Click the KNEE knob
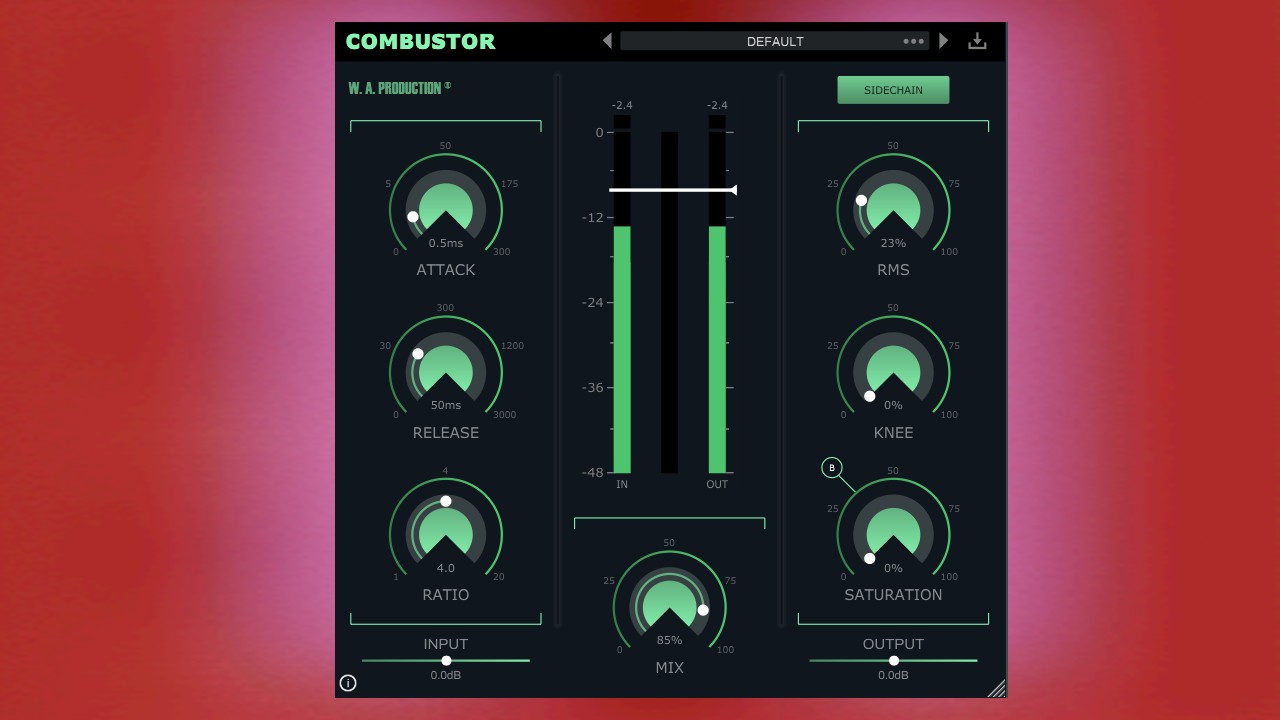Viewport: 1280px width, 720px height. 893,369
